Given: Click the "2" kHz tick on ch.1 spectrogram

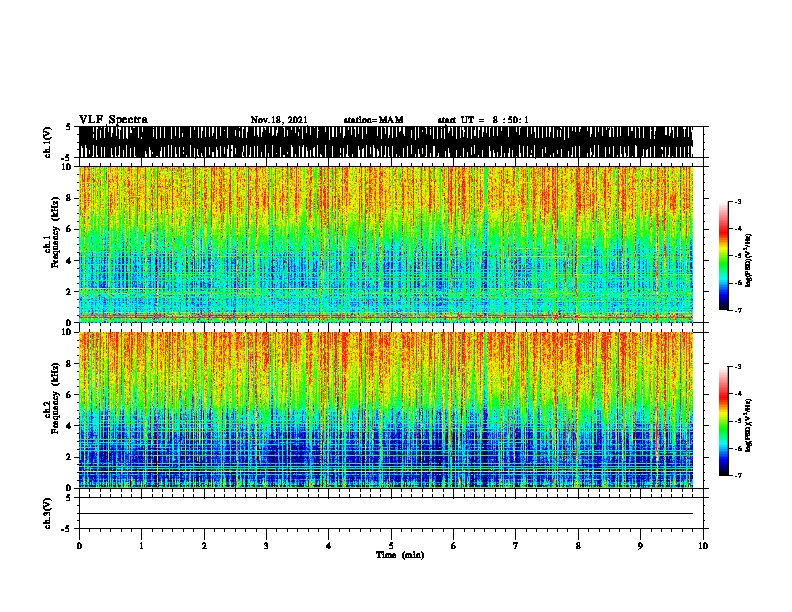Looking at the screenshot, I should pos(70,291).
